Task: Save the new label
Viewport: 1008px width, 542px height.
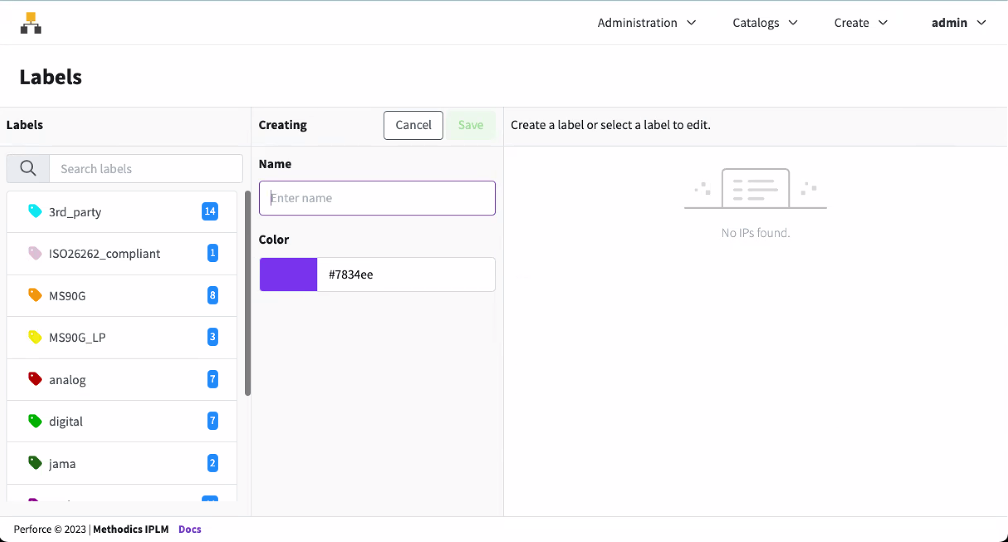Action: (x=470, y=125)
